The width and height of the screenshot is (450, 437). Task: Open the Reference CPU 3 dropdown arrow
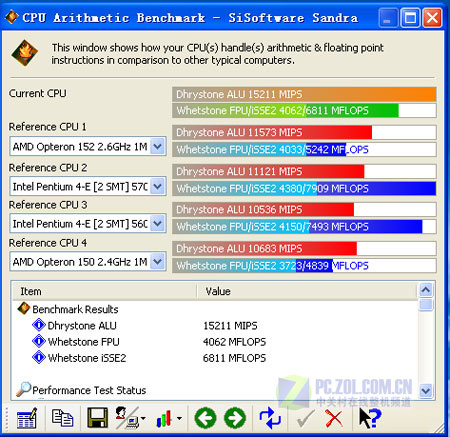tap(157, 223)
